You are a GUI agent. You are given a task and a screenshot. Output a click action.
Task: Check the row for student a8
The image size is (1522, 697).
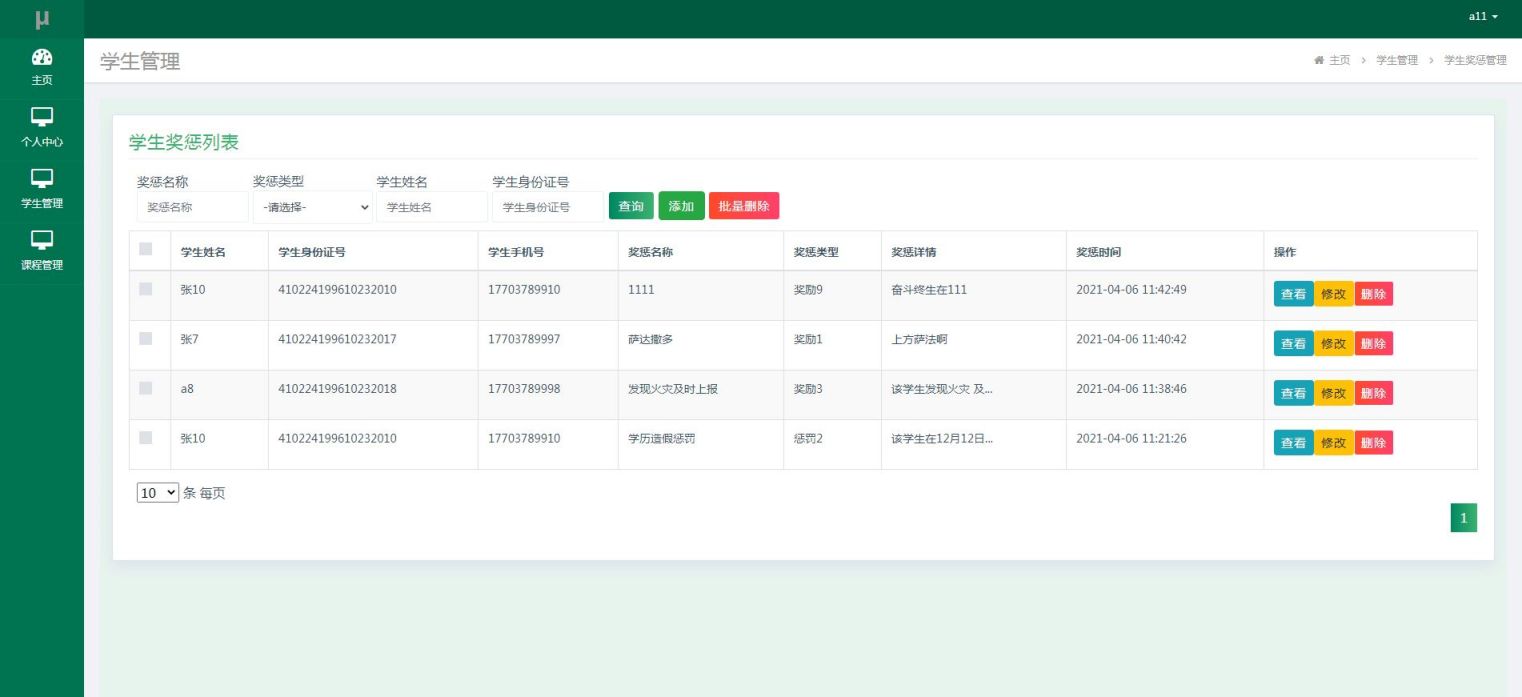click(x=146, y=388)
